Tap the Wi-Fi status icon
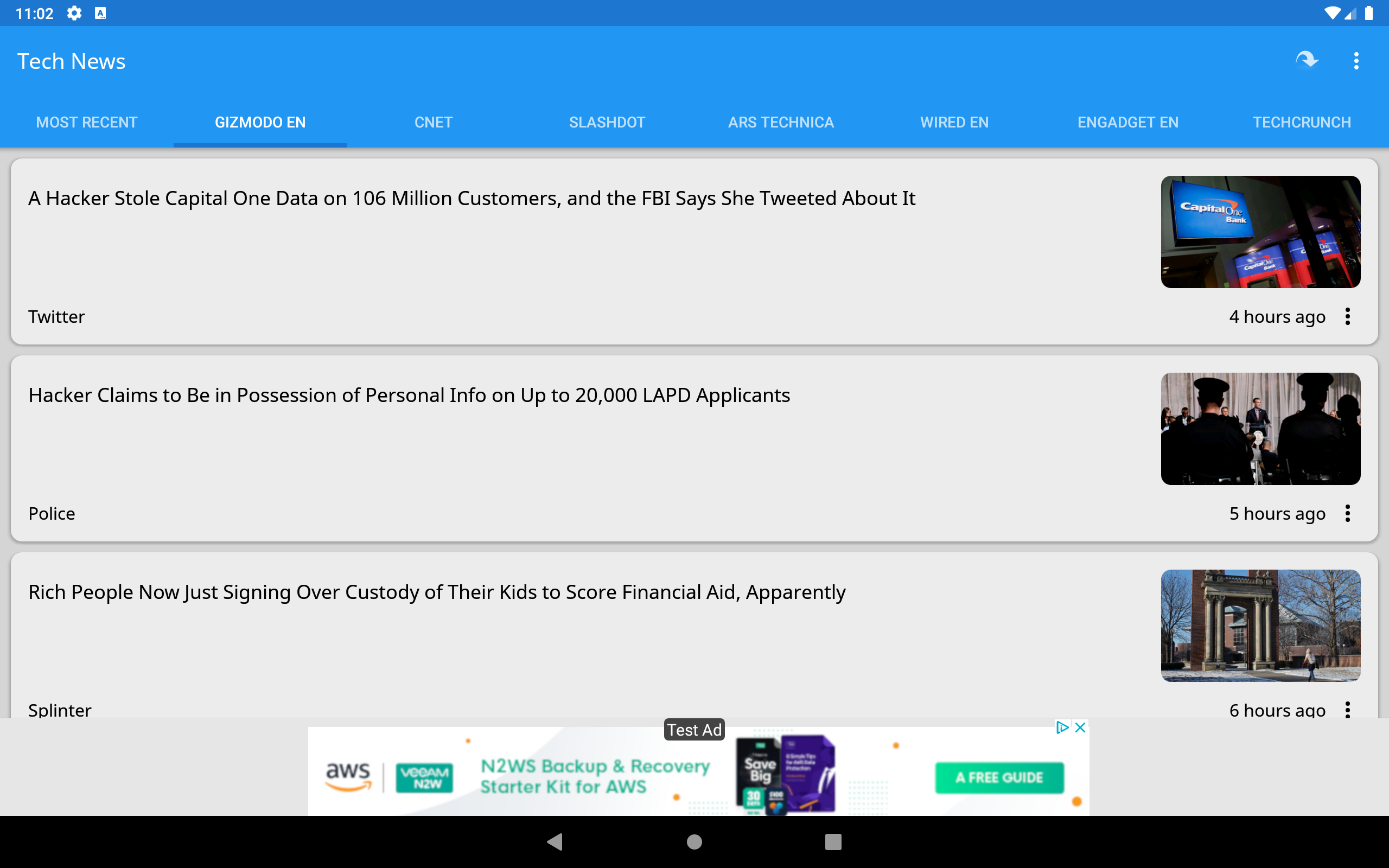The width and height of the screenshot is (1389, 868). click(x=1331, y=13)
